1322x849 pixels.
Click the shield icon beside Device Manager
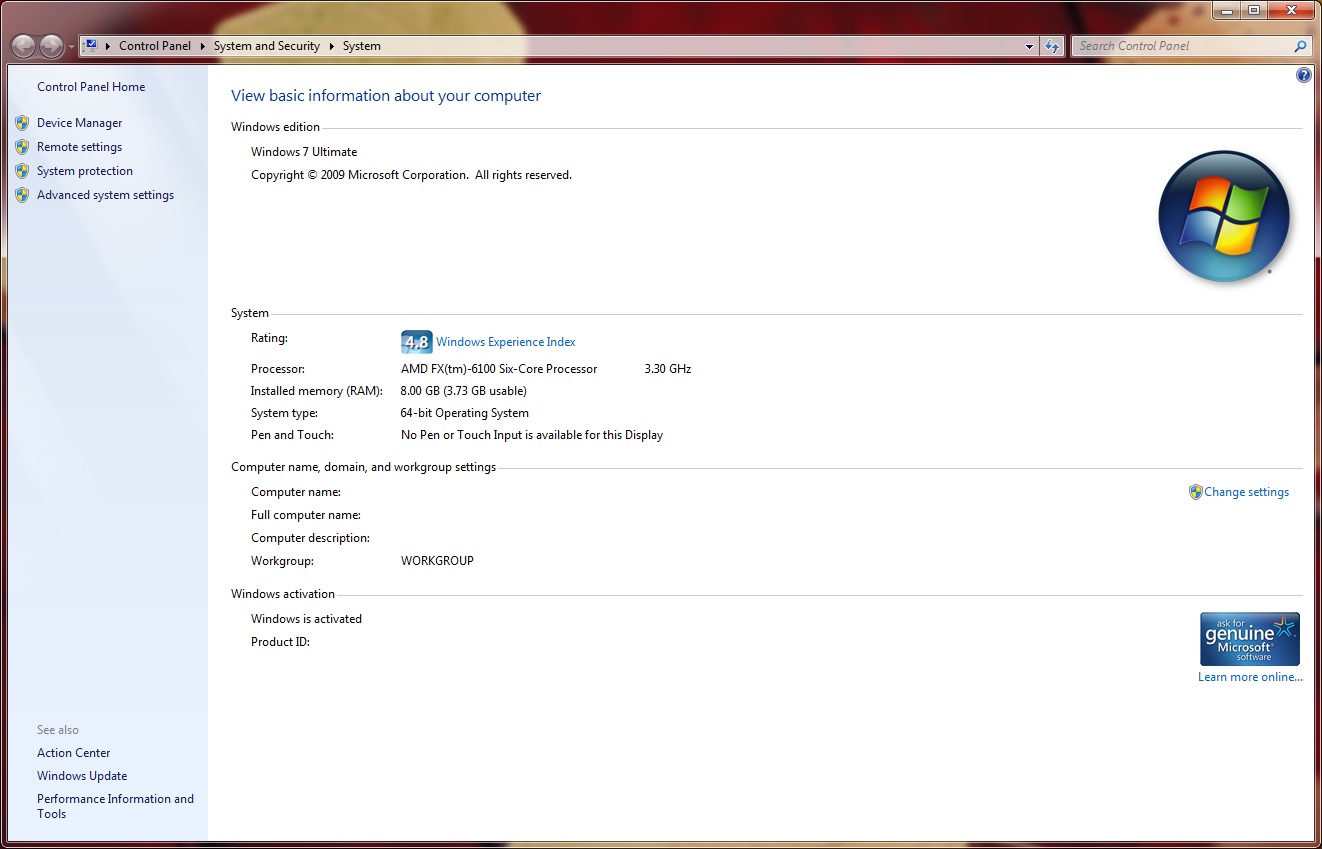(x=22, y=123)
